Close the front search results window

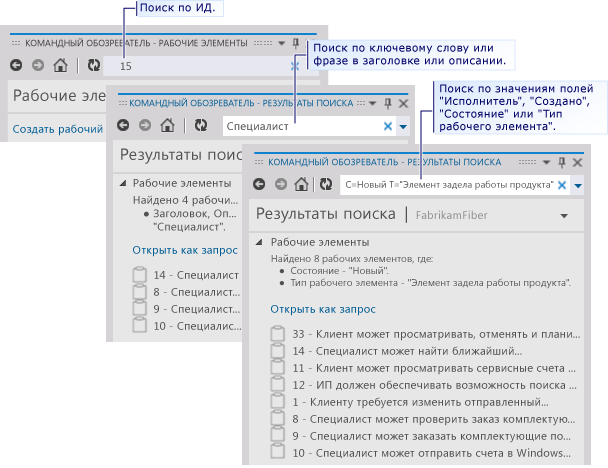point(577,162)
